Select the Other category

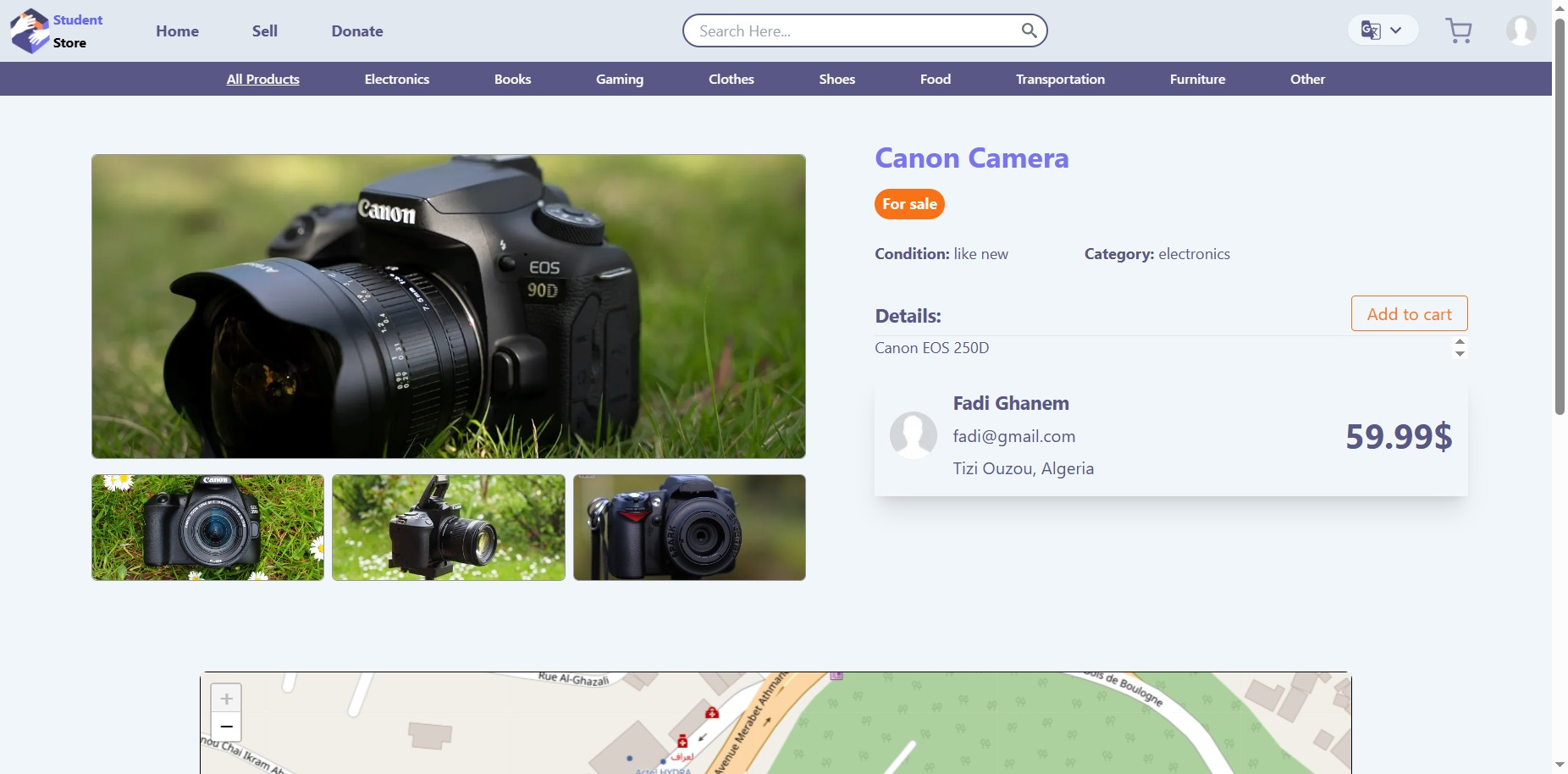click(1307, 79)
